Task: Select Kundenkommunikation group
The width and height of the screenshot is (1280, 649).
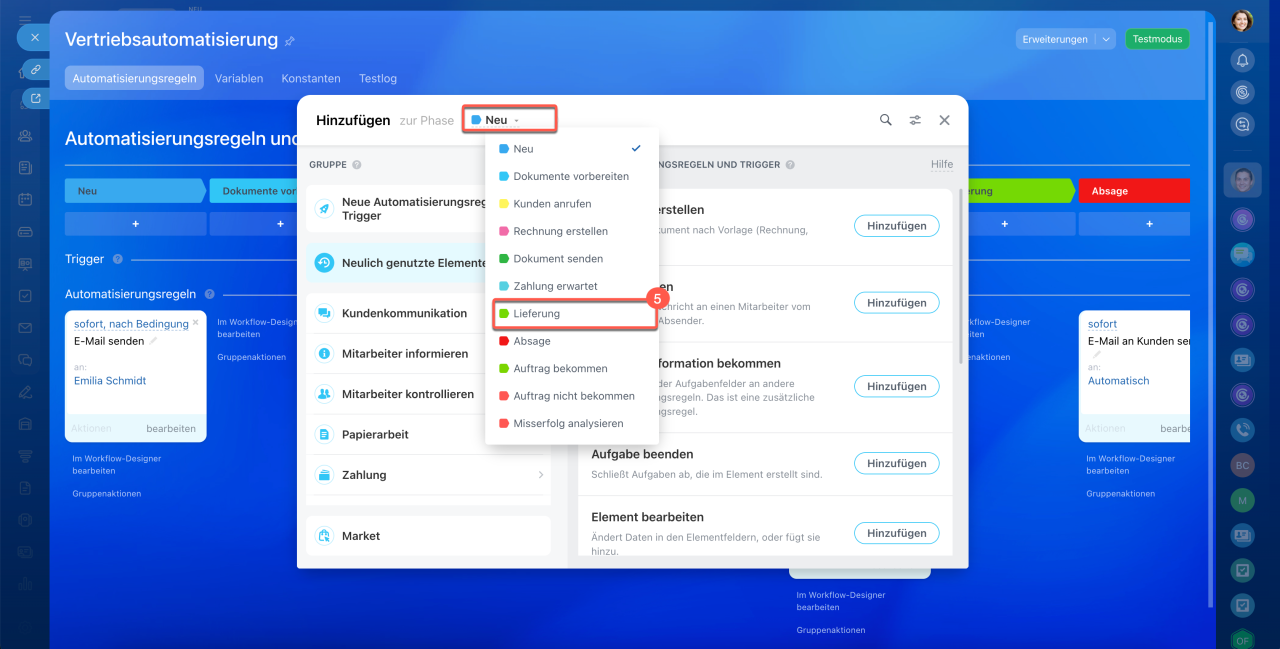Action: point(429,313)
